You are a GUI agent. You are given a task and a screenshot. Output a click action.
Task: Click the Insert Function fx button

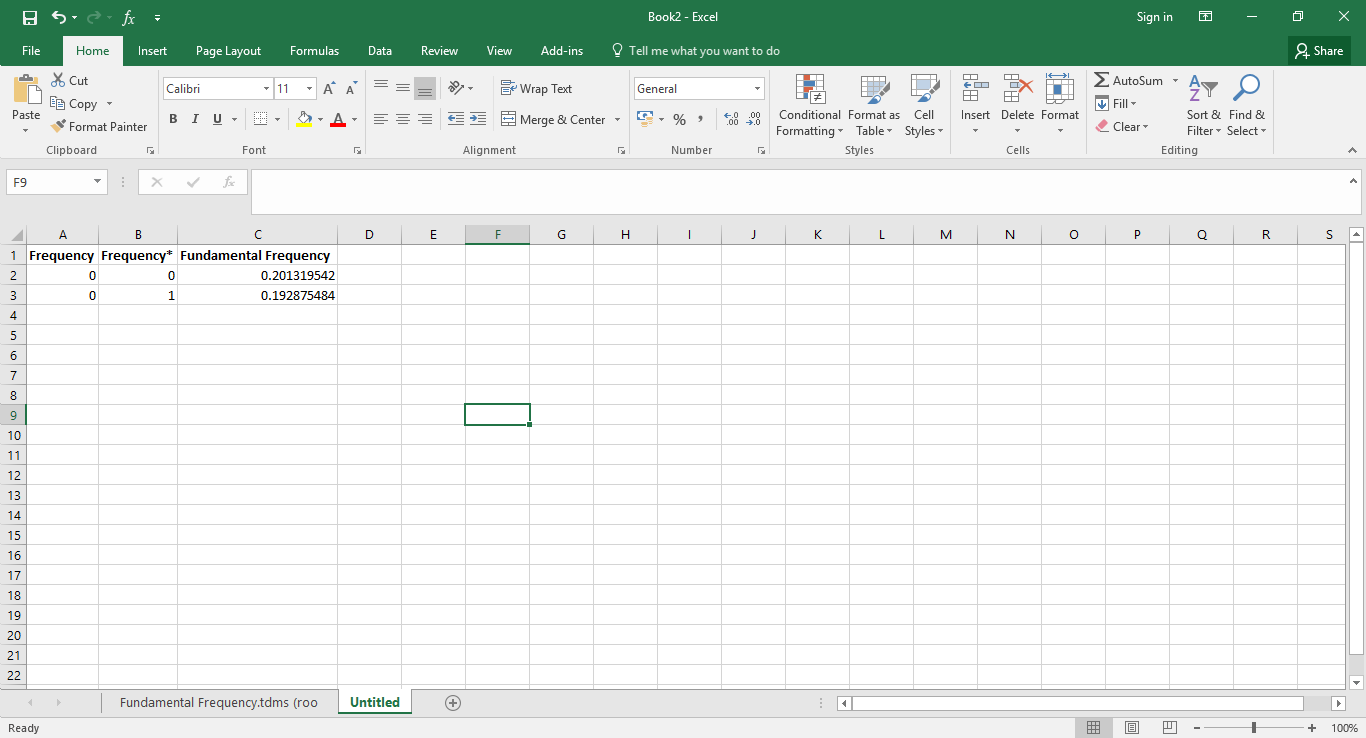(x=229, y=182)
